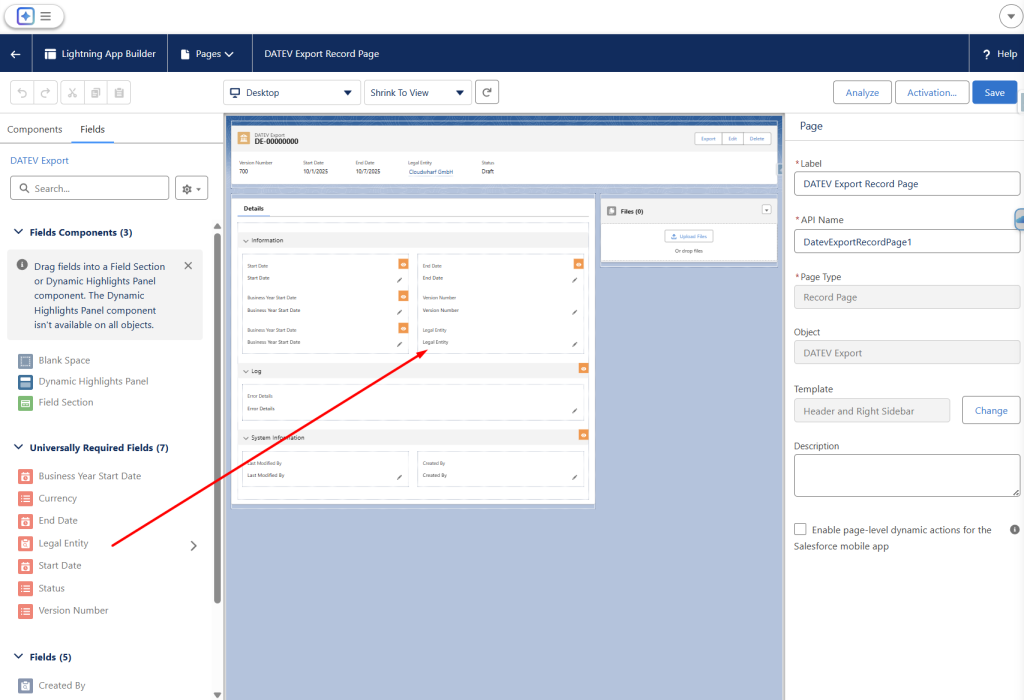Open the Desktop form factor dropdown
The image size is (1024, 700).
pyautogui.click(x=291, y=92)
